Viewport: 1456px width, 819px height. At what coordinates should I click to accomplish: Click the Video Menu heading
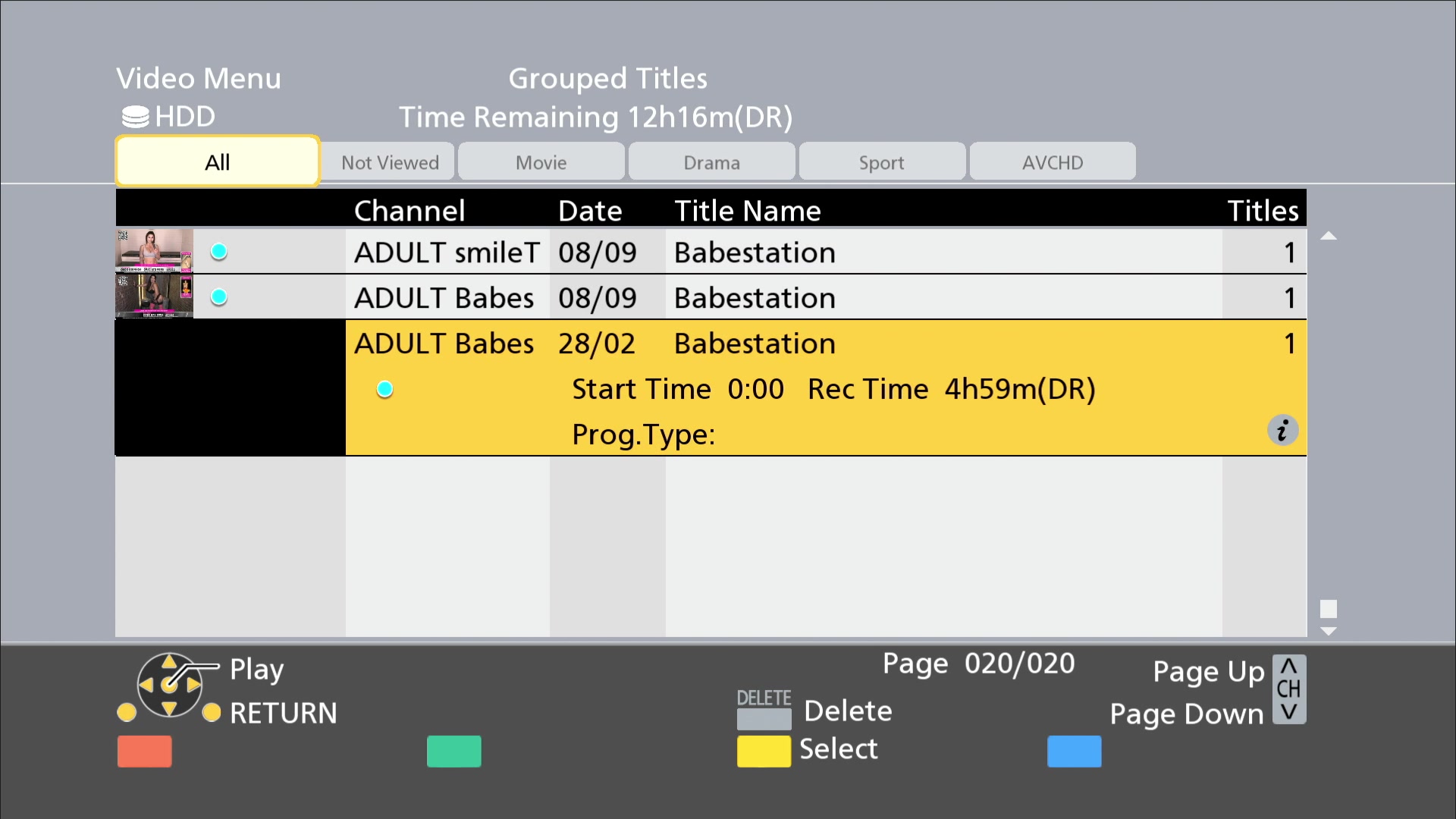199,79
